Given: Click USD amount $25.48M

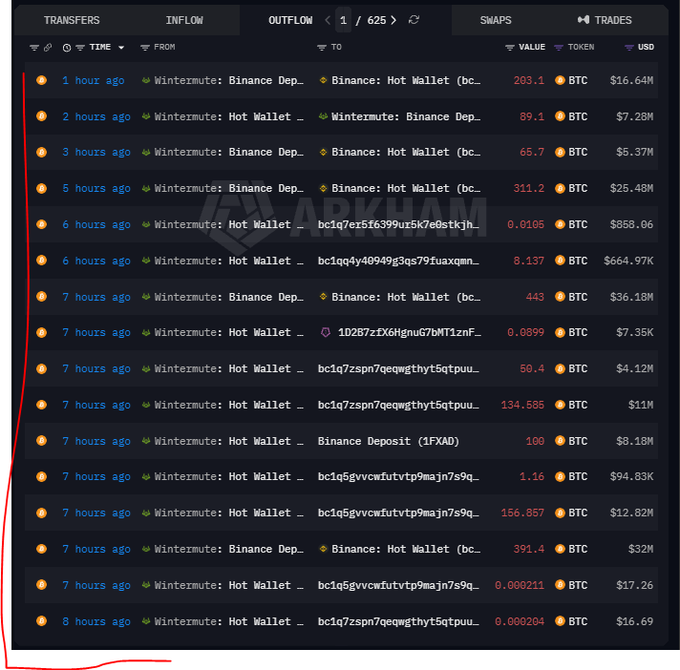Looking at the screenshot, I should 631,189.
